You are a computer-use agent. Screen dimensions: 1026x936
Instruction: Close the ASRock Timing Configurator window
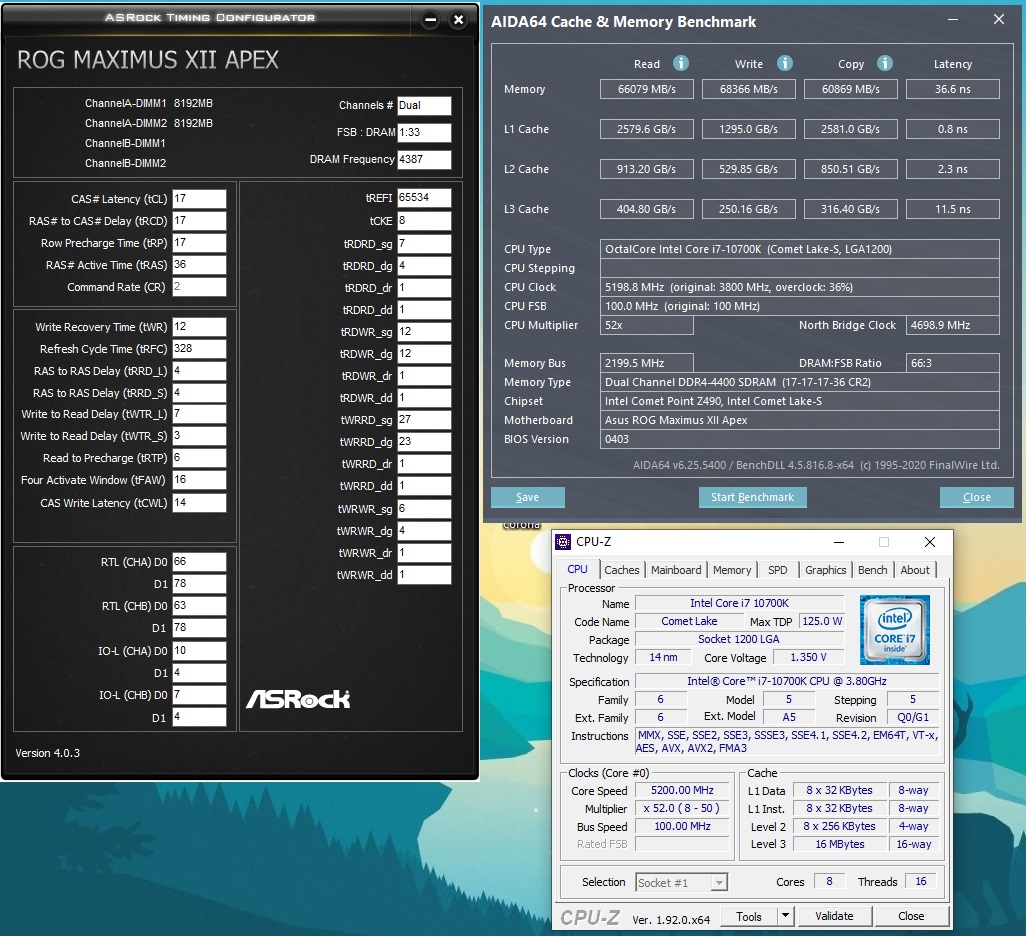tap(458, 20)
